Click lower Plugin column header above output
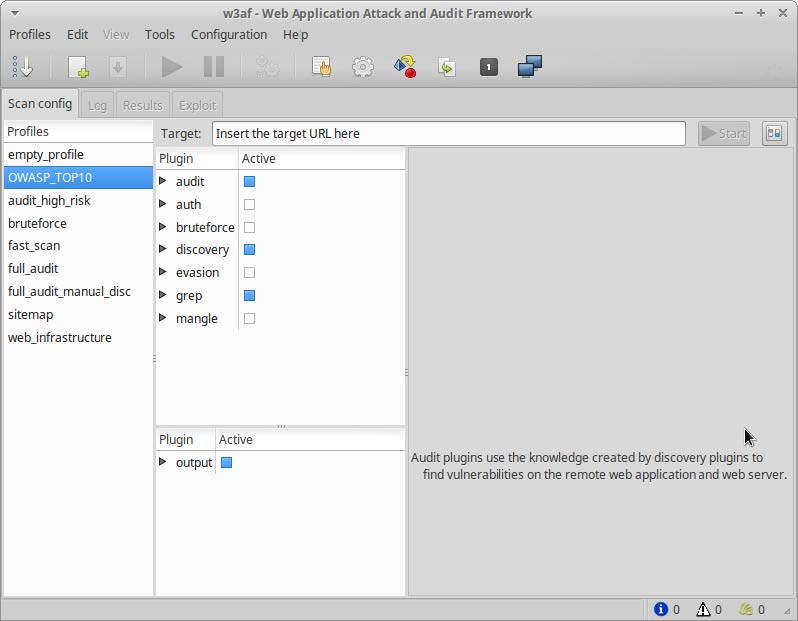The height and width of the screenshot is (621, 798). point(185,439)
